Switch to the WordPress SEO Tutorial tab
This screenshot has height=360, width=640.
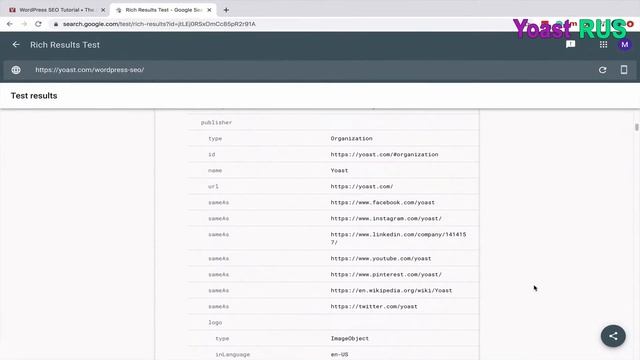(x=56, y=10)
